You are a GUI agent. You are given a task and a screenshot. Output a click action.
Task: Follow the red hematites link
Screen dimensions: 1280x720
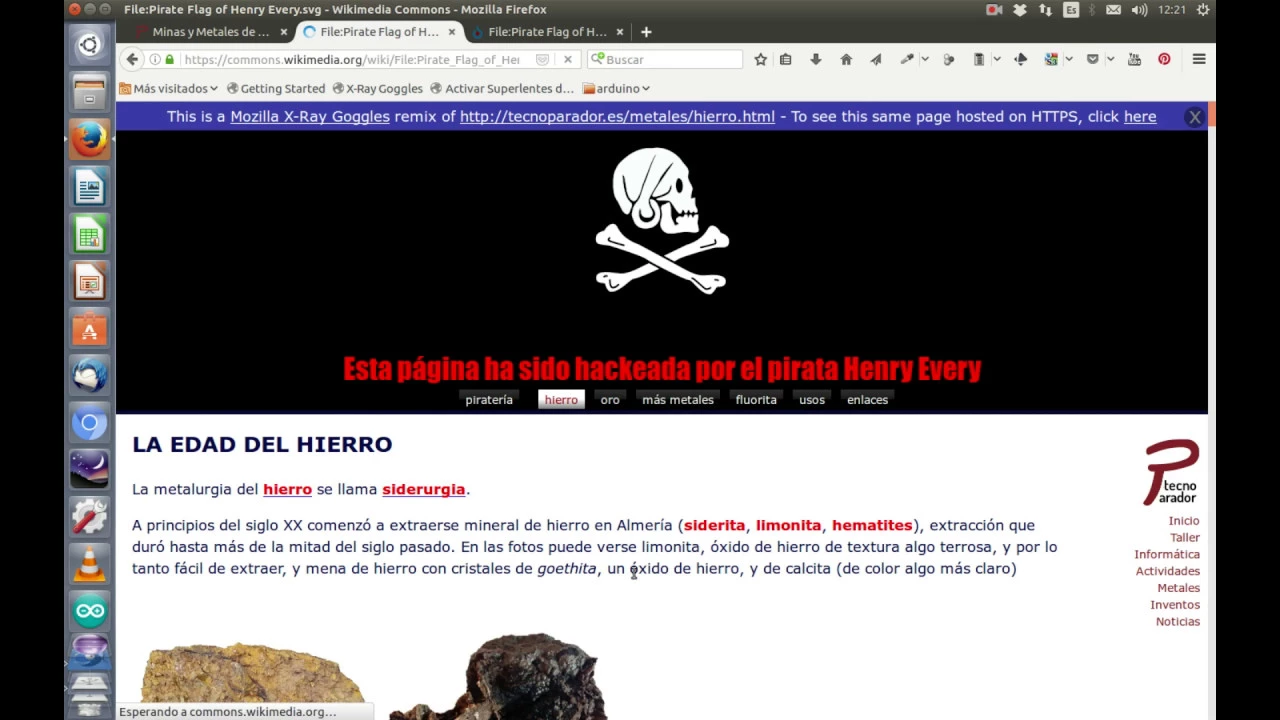(x=872, y=525)
